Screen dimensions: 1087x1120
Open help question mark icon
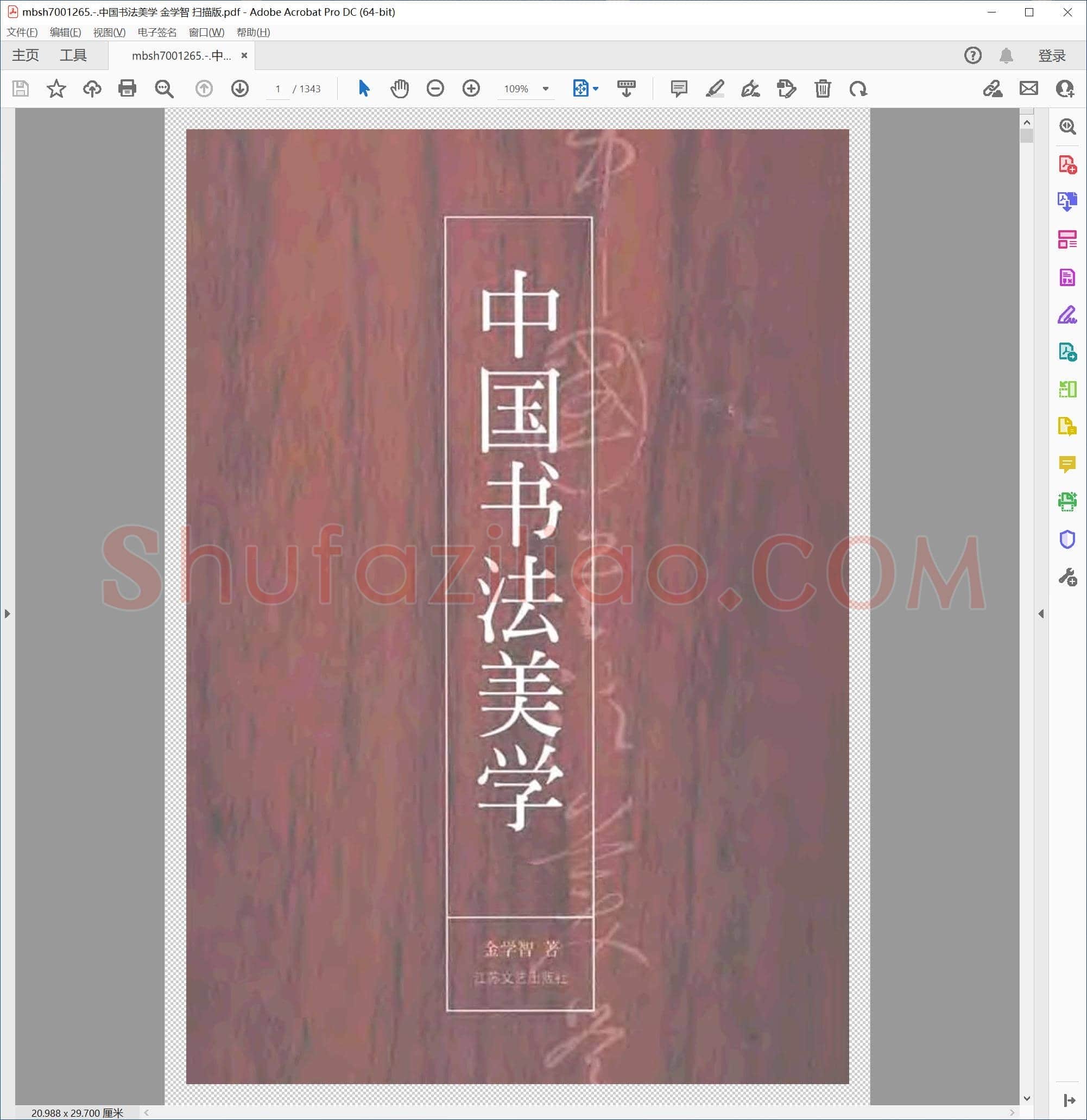[972, 55]
